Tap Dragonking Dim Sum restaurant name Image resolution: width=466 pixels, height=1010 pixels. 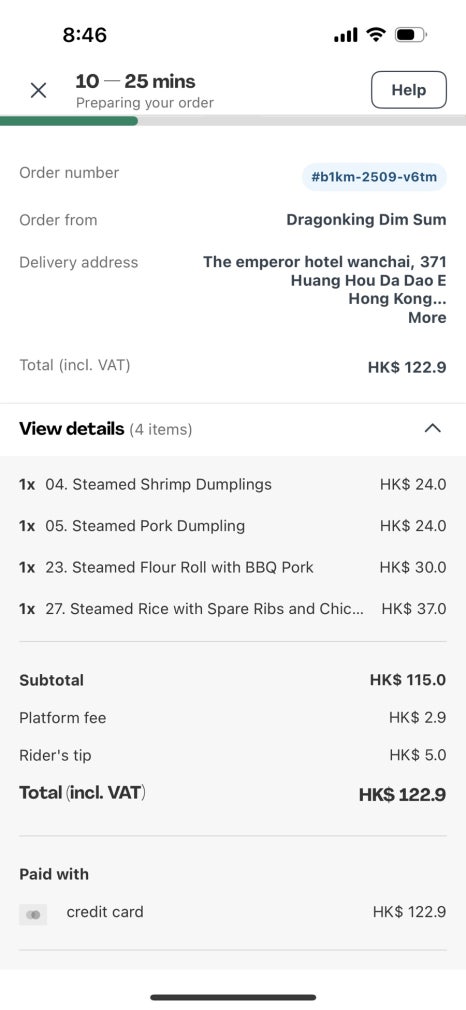366,220
